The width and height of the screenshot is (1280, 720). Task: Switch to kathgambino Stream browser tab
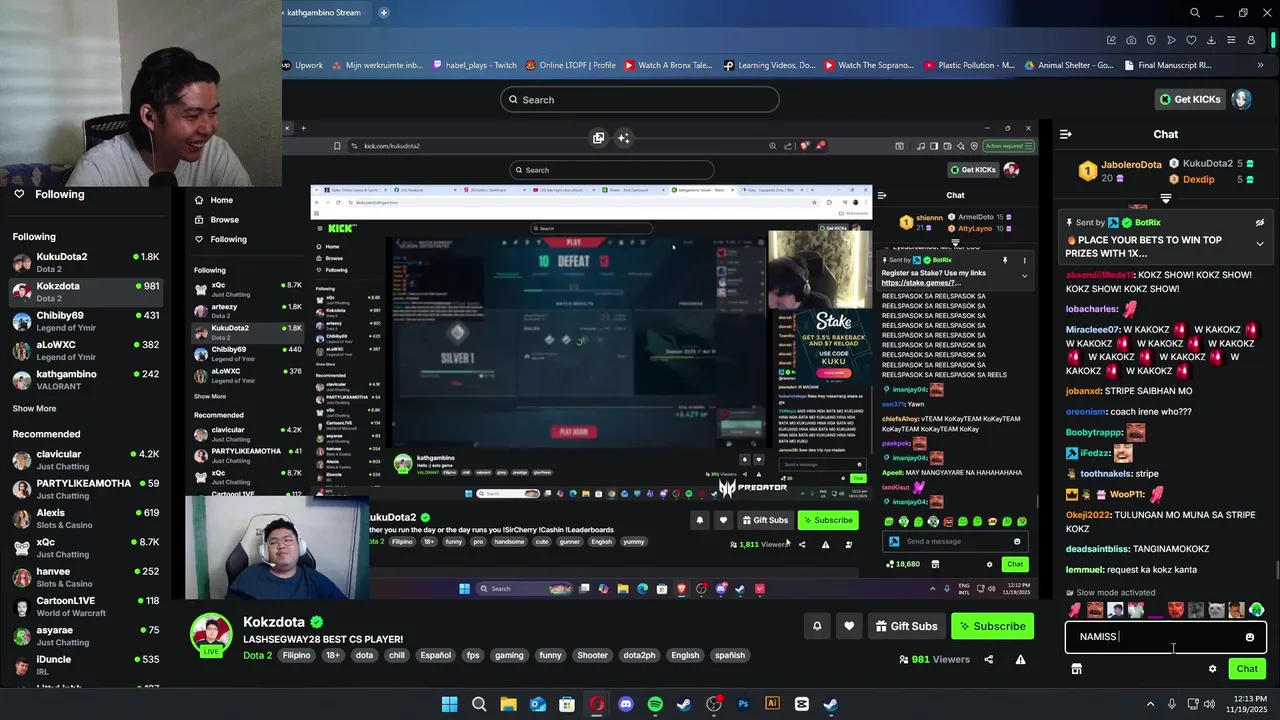click(323, 13)
